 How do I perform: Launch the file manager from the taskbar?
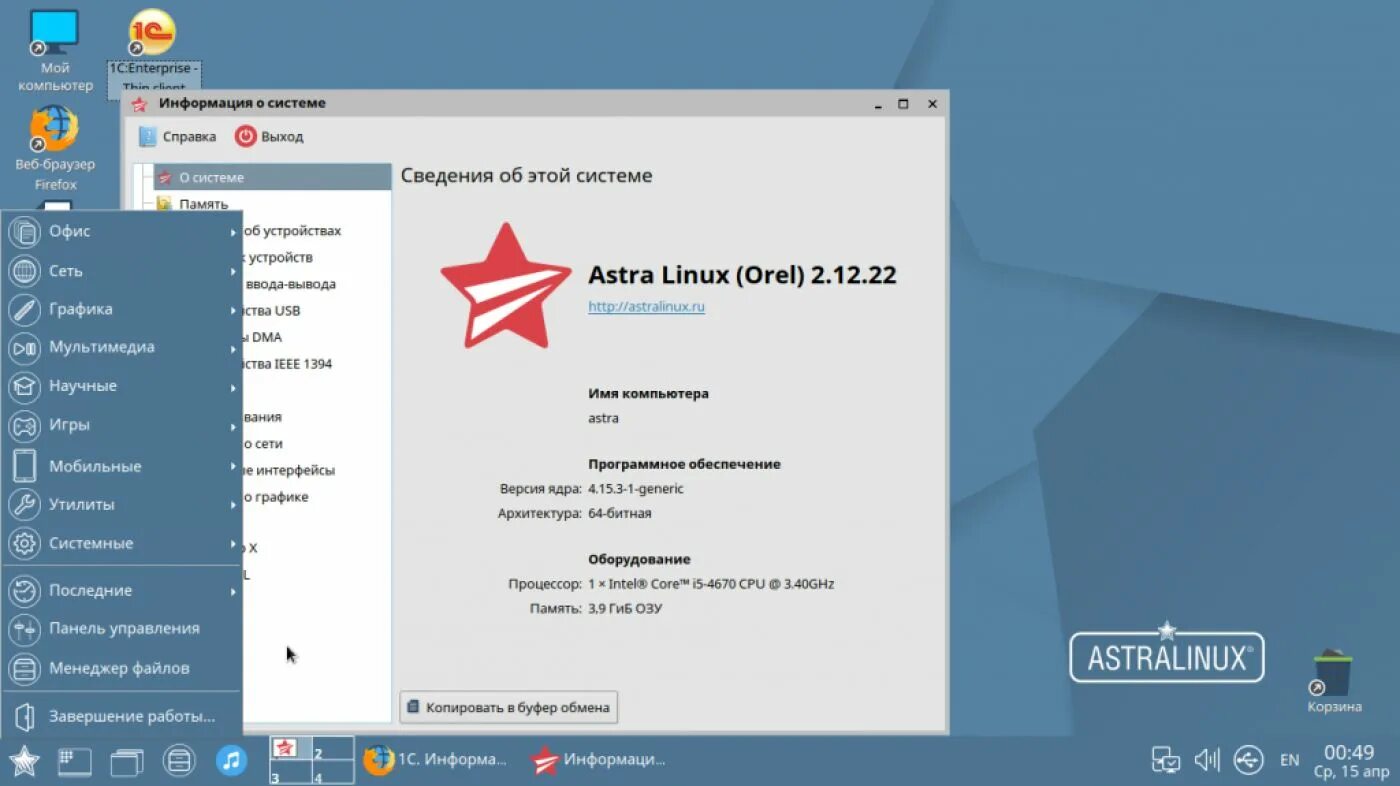pyautogui.click(x=179, y=761)
